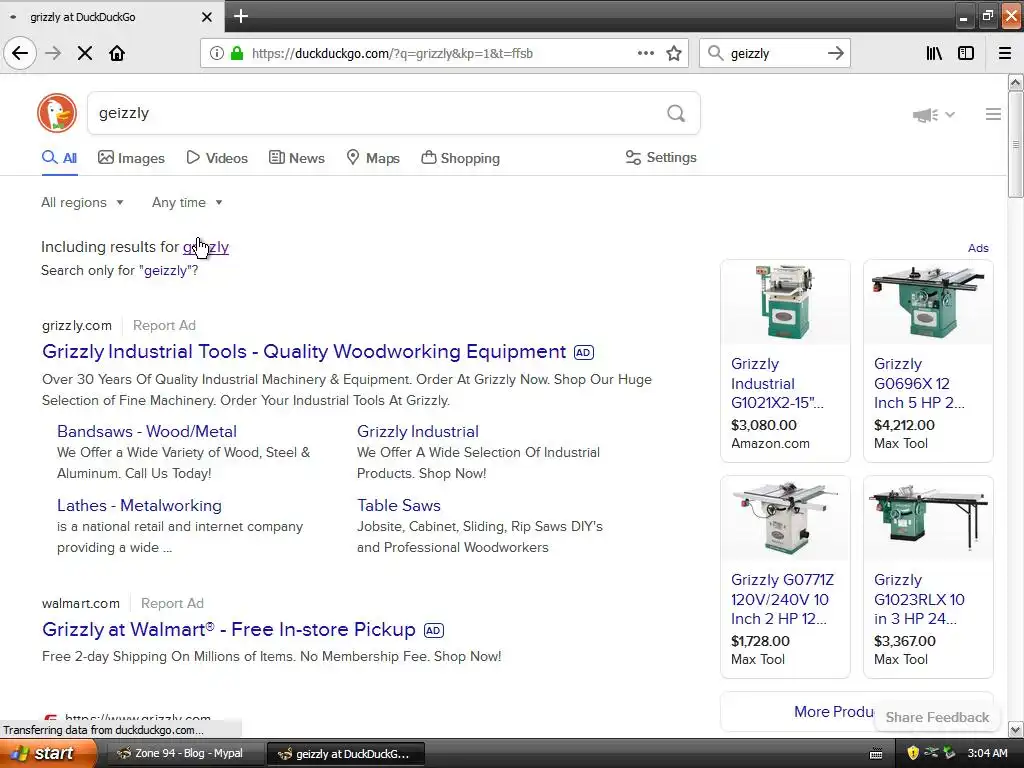This screenshot has width=1024, height=768.
Task: Report the grizzly.com ad
Action: coord(164,325)
